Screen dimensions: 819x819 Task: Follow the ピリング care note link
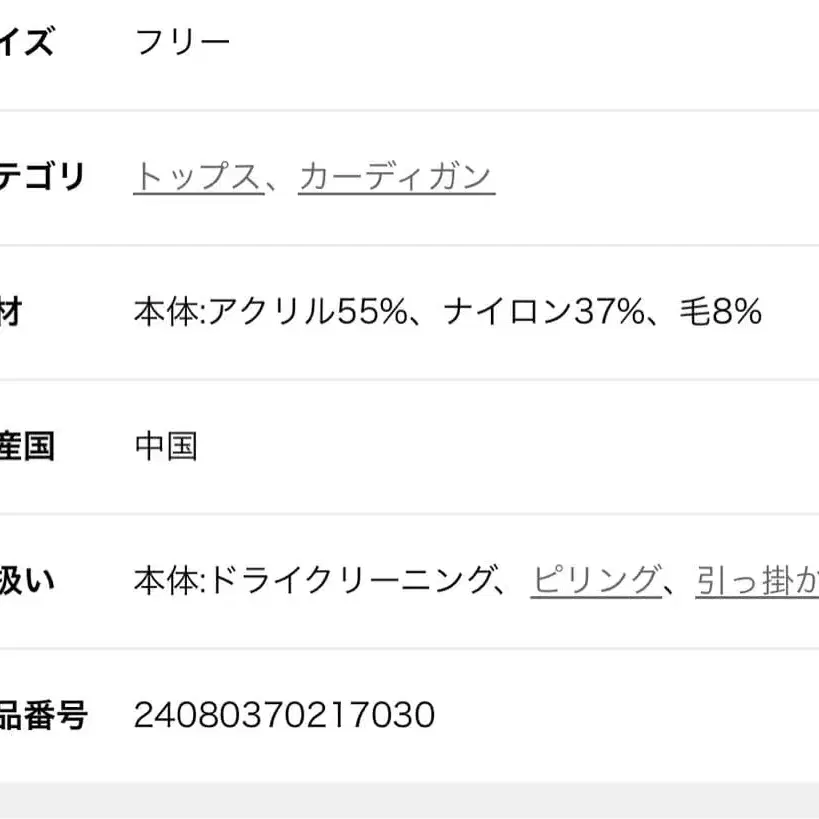click(595, 580)
